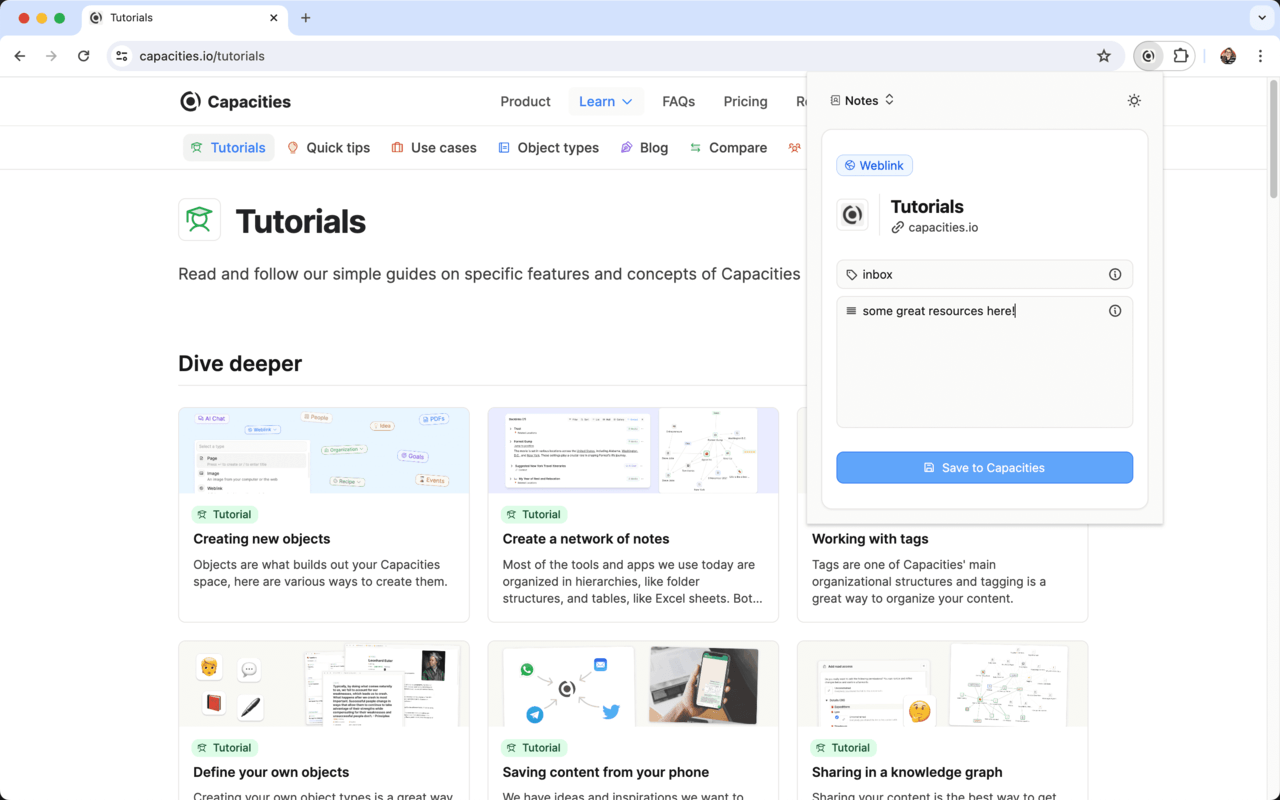Click the Capacities logo on the website
Image resolution: width=1280 pixels, height=800 pixels.
coord(235,101)
